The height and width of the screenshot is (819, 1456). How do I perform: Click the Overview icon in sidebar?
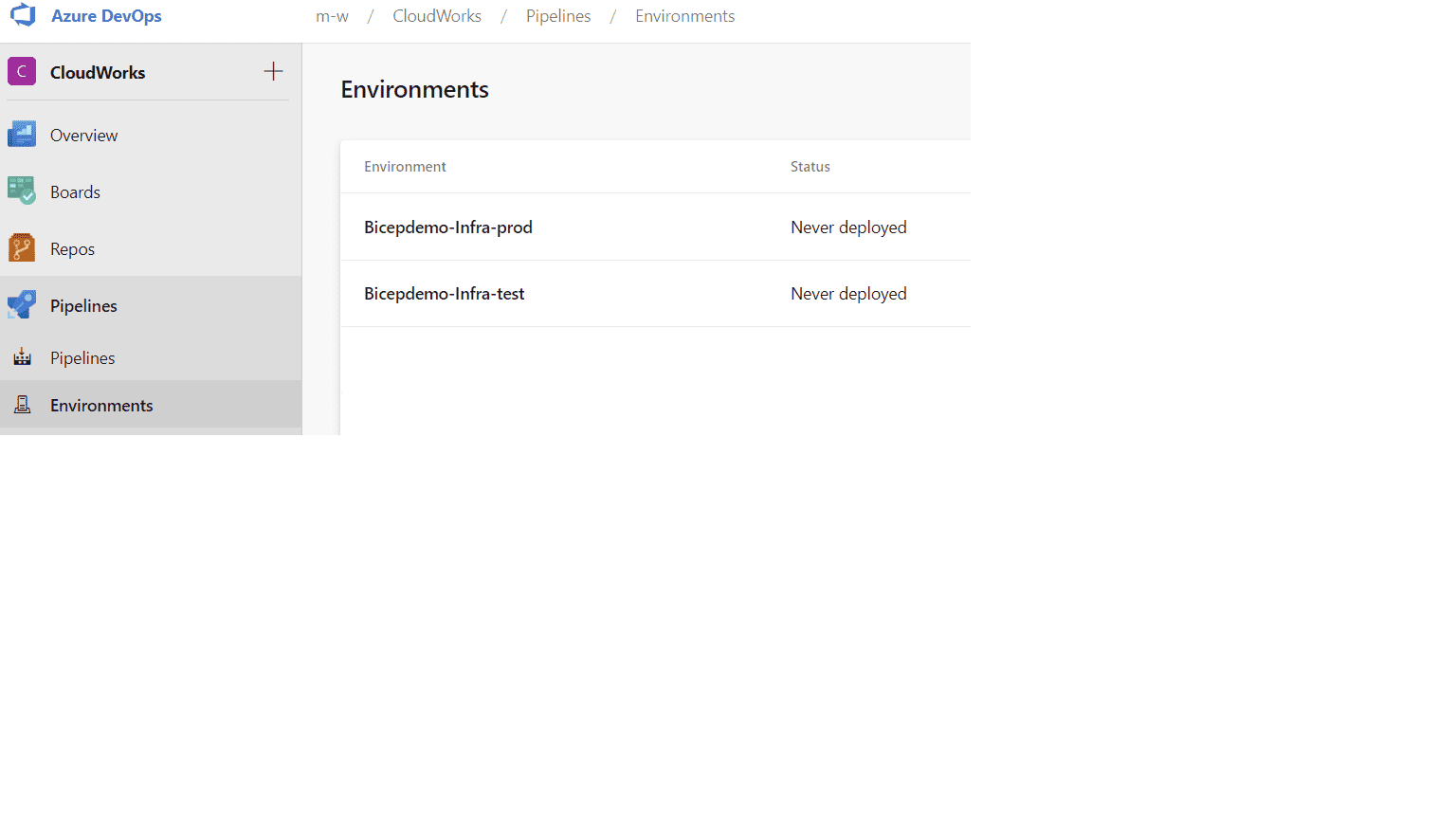pos(22,135)
